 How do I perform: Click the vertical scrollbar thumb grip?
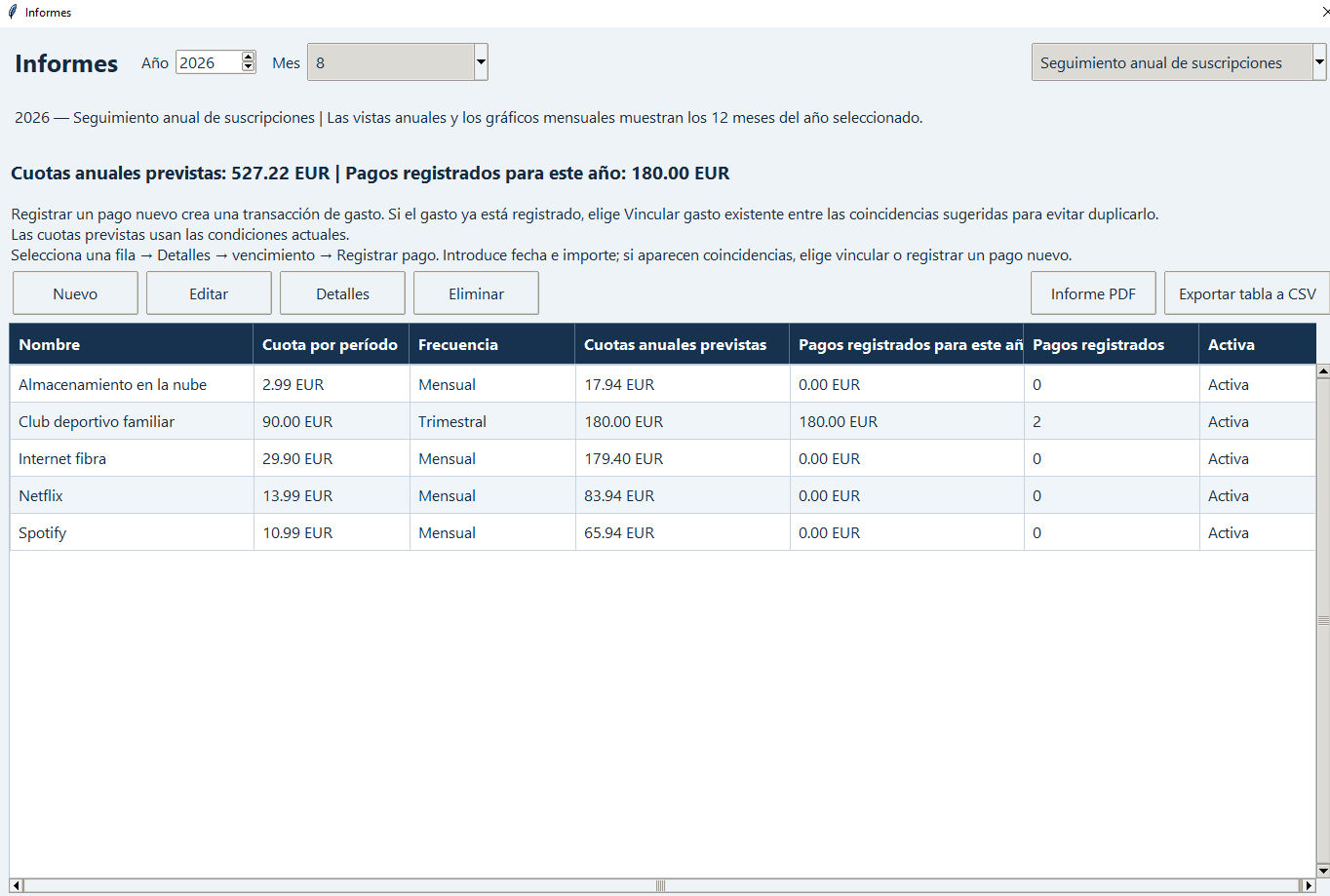pos(1323,620)
